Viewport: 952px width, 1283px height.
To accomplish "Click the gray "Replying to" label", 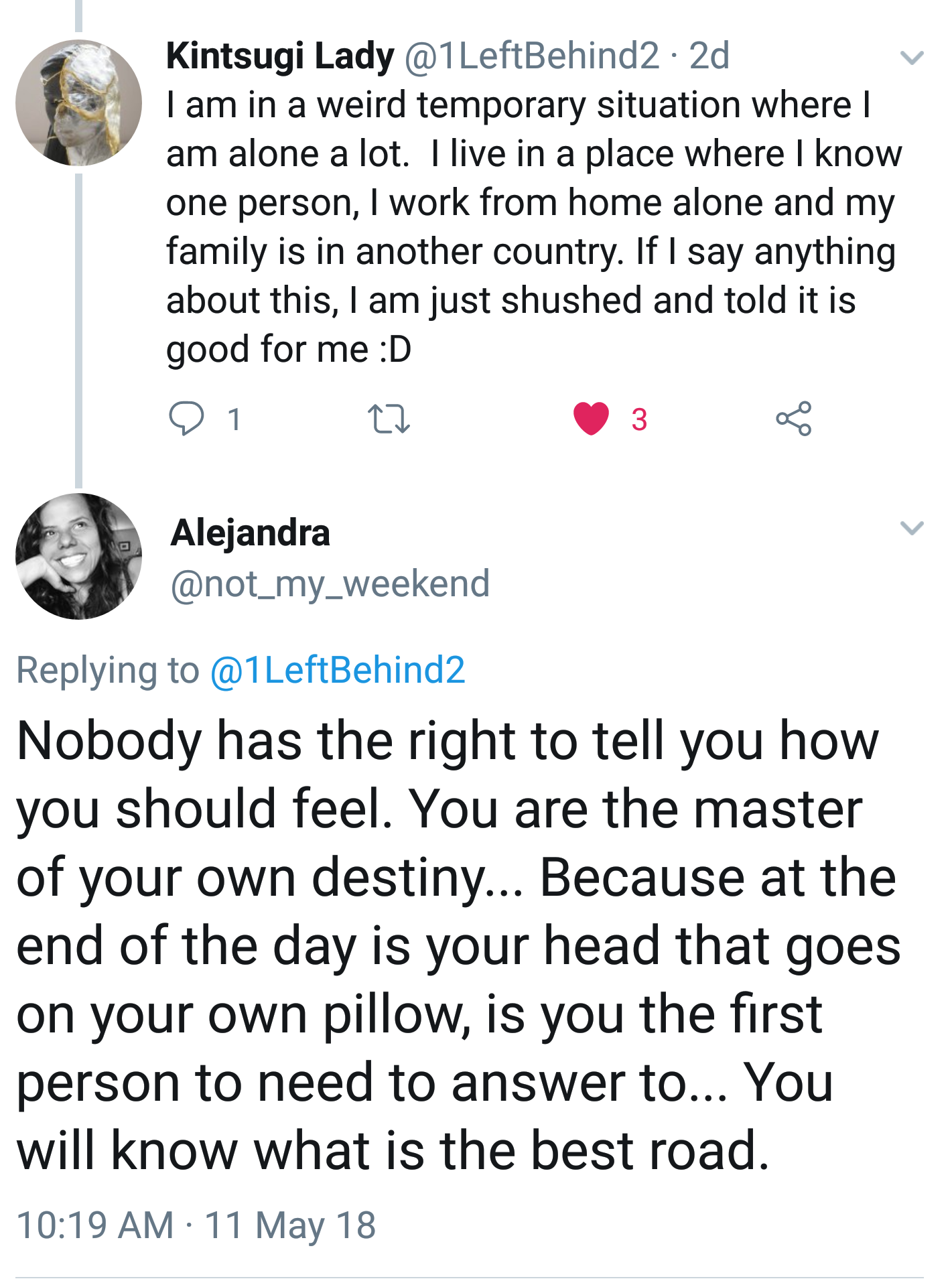I will 107,670.
